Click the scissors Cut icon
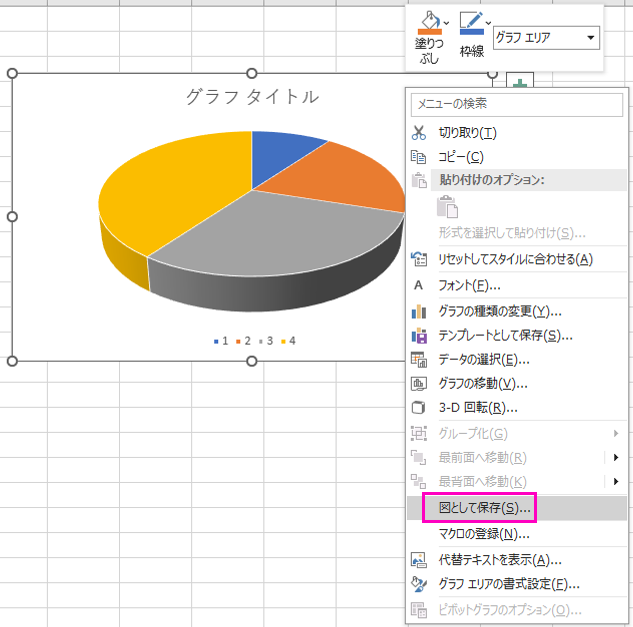 pos(419,133)
